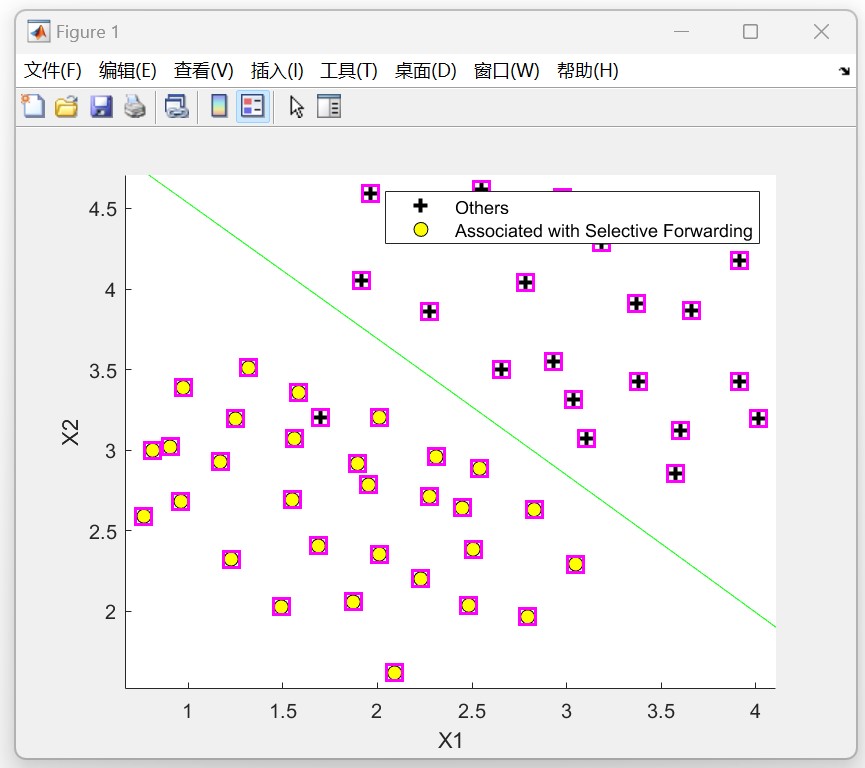This screenshot has width=865, height=768.
Task: Click the plus marker among yellow points
Action: pos(321,418)
